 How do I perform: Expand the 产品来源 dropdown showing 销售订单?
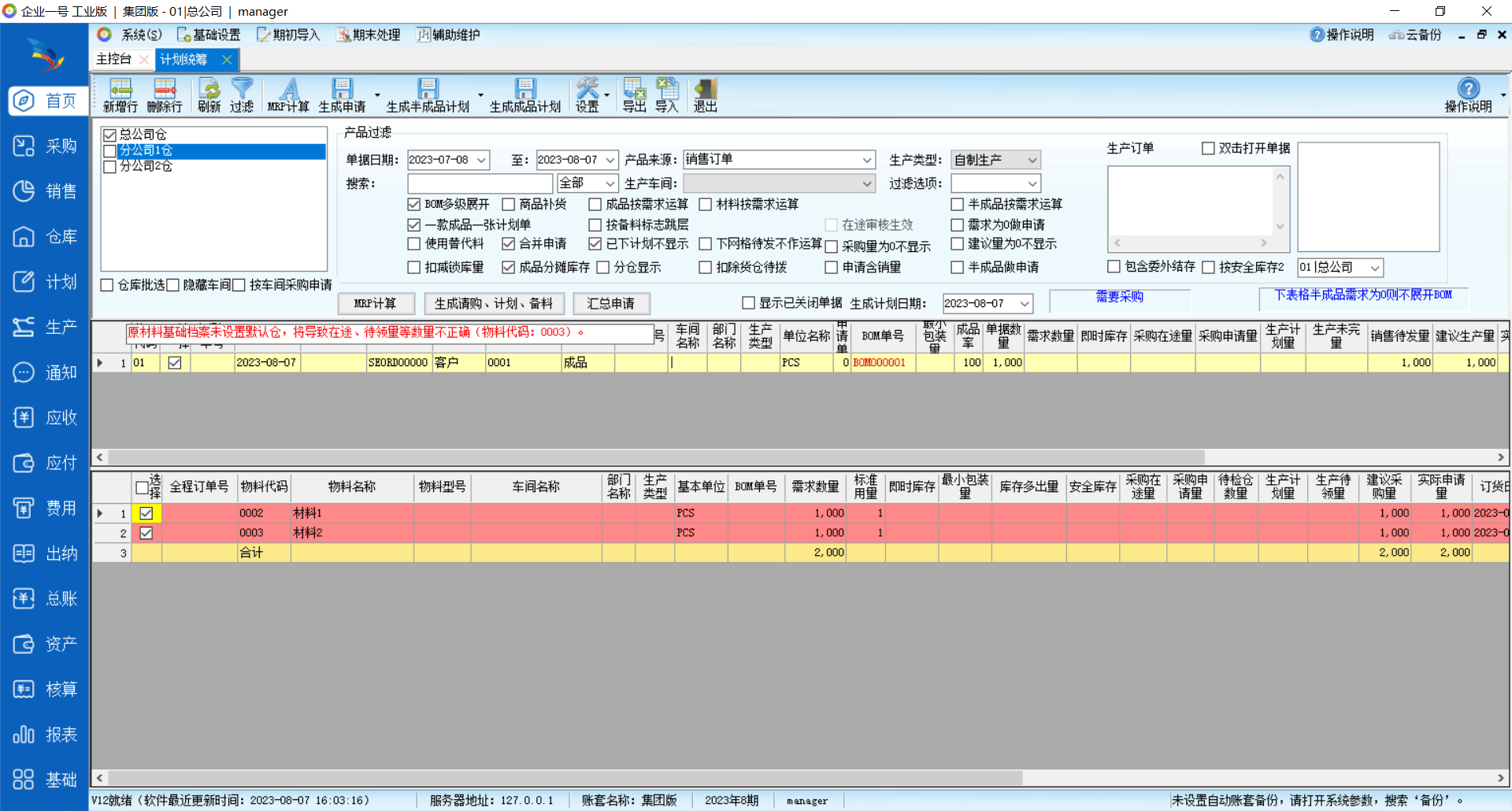coord(866,160)
